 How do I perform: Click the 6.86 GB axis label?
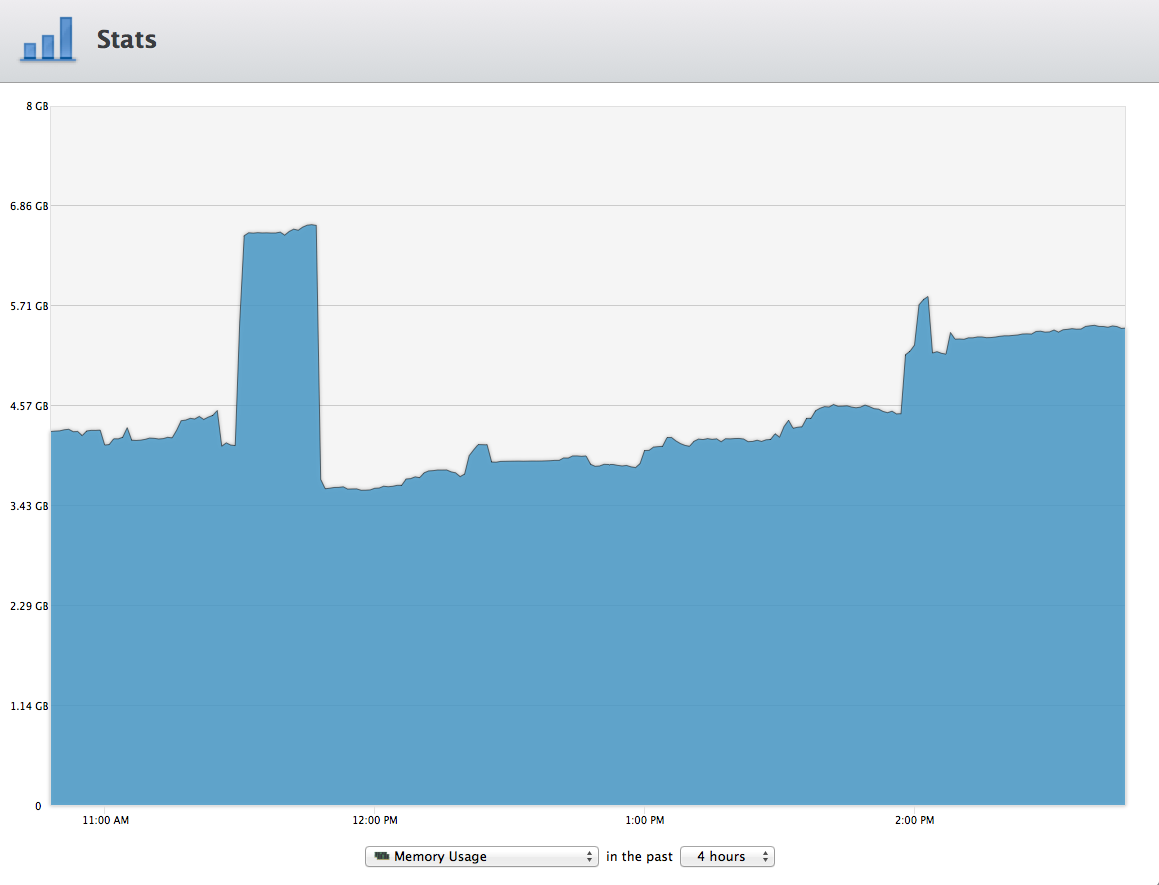30,206
